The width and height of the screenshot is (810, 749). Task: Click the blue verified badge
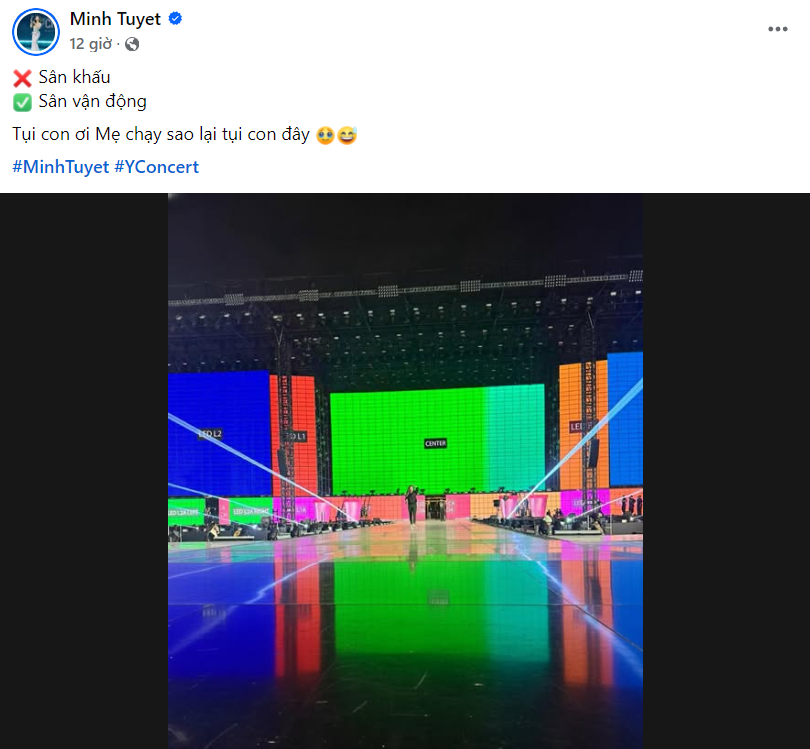[x=174, y=19]
